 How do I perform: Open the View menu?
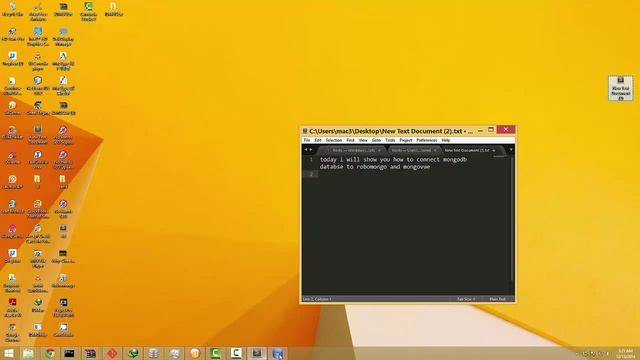[363, 140]
